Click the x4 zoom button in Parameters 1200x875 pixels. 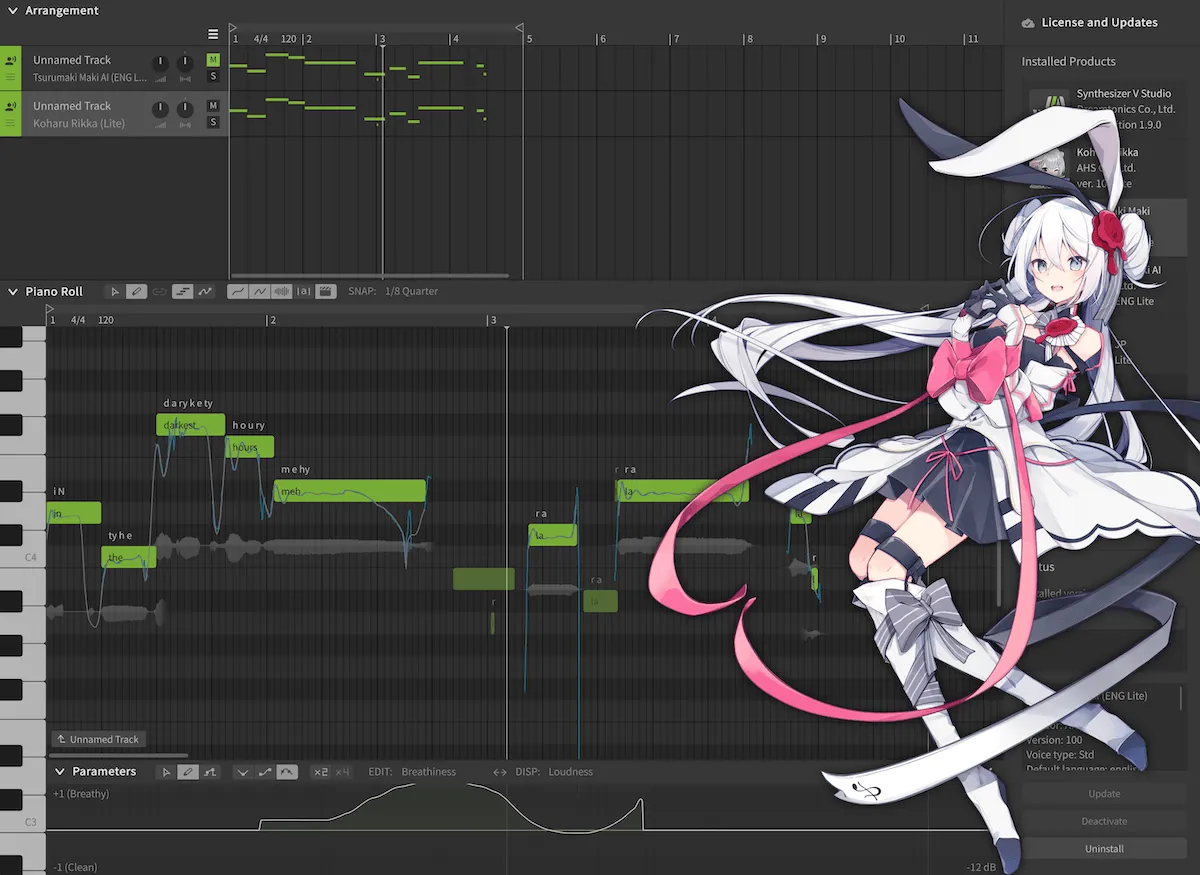pyautogui.click(x=343, y=772)
